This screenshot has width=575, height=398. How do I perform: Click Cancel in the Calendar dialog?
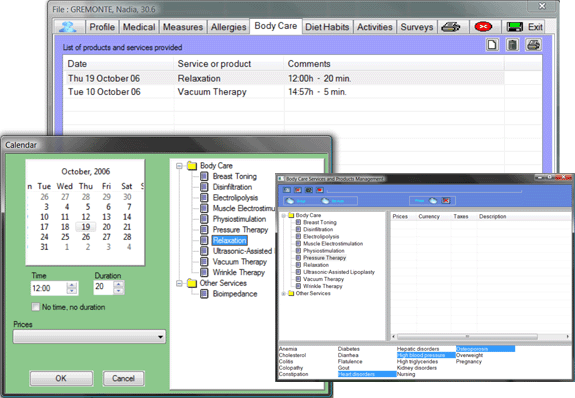point(123,378)
